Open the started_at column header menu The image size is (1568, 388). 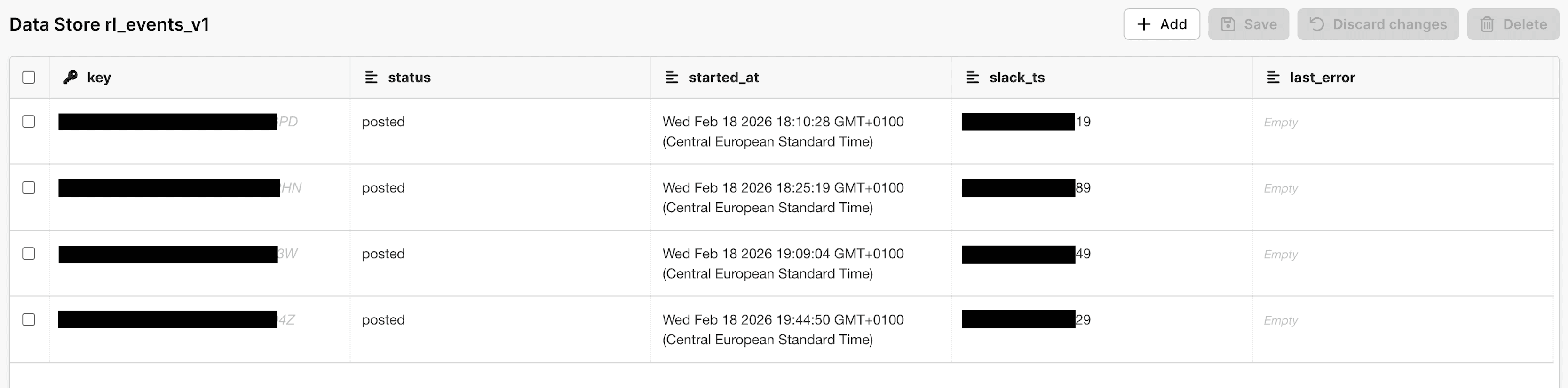(x=672, y=77)
